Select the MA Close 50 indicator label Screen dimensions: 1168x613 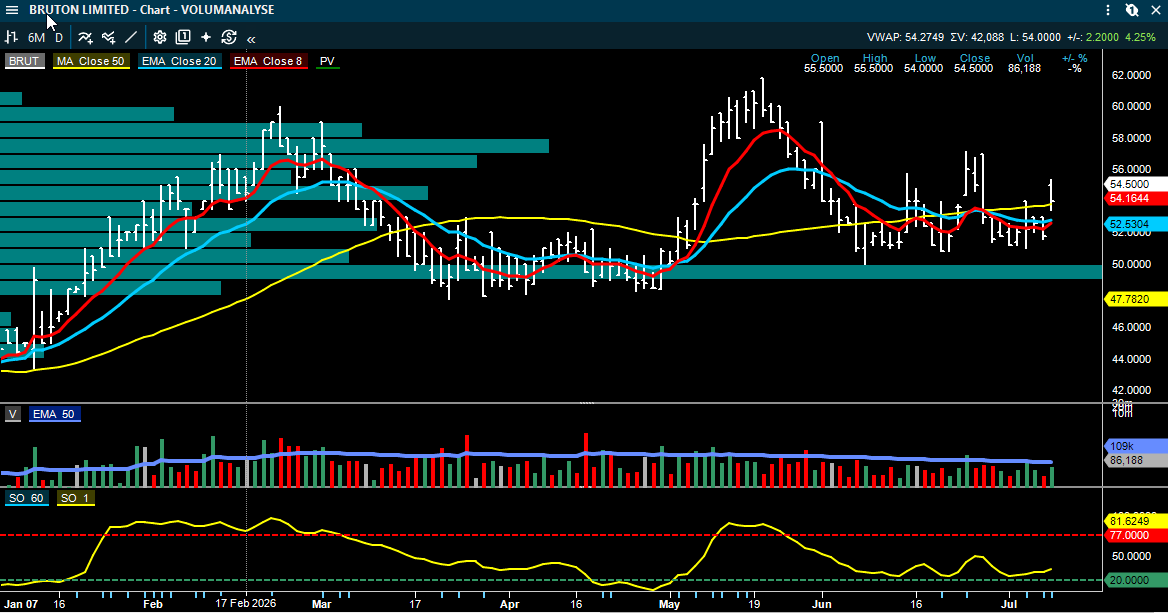(91, 61)
